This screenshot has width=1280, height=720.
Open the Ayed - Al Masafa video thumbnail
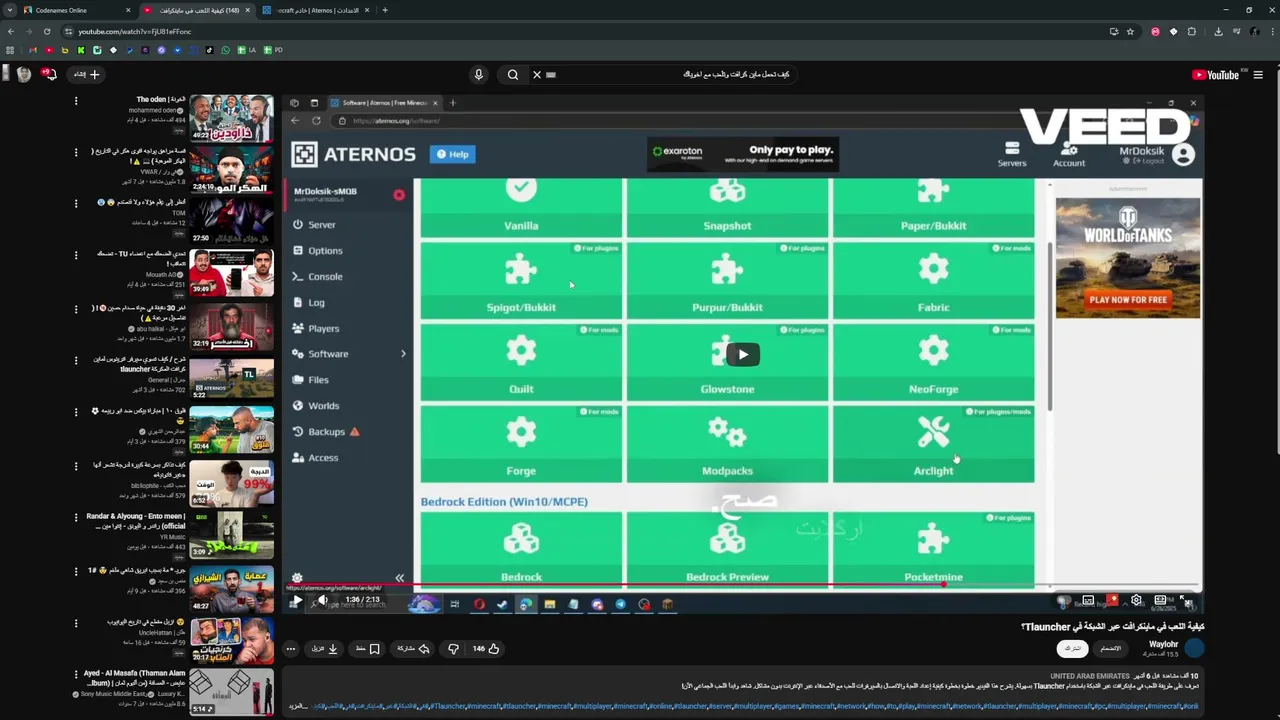click(231, 692)
